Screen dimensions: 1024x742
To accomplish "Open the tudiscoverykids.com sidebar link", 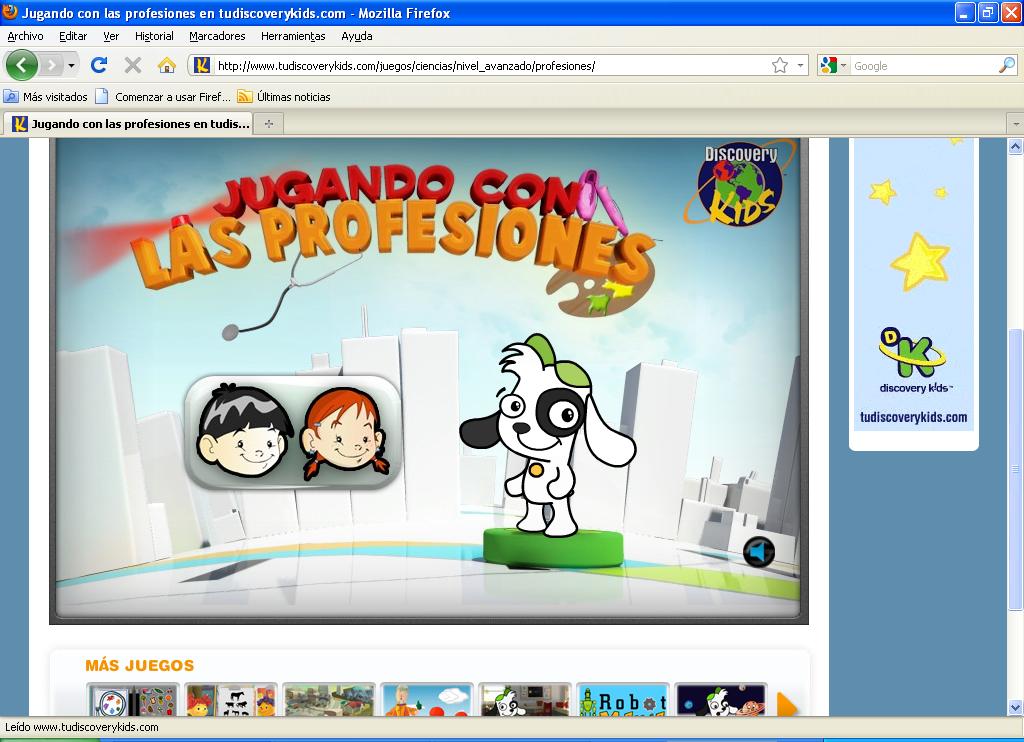I will pos(914,417).
